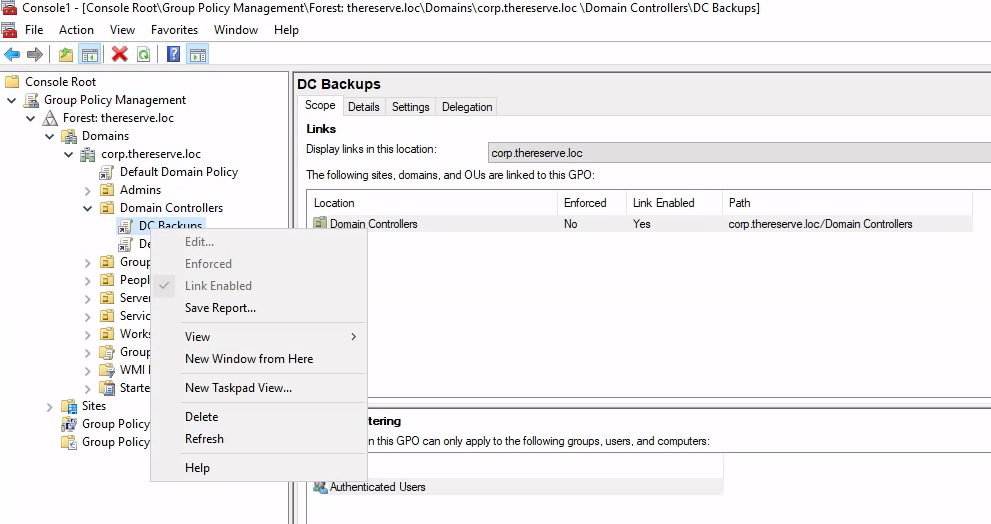Select Default Domain Policy in the tree

pyautogui.click(x=178, y=172)
